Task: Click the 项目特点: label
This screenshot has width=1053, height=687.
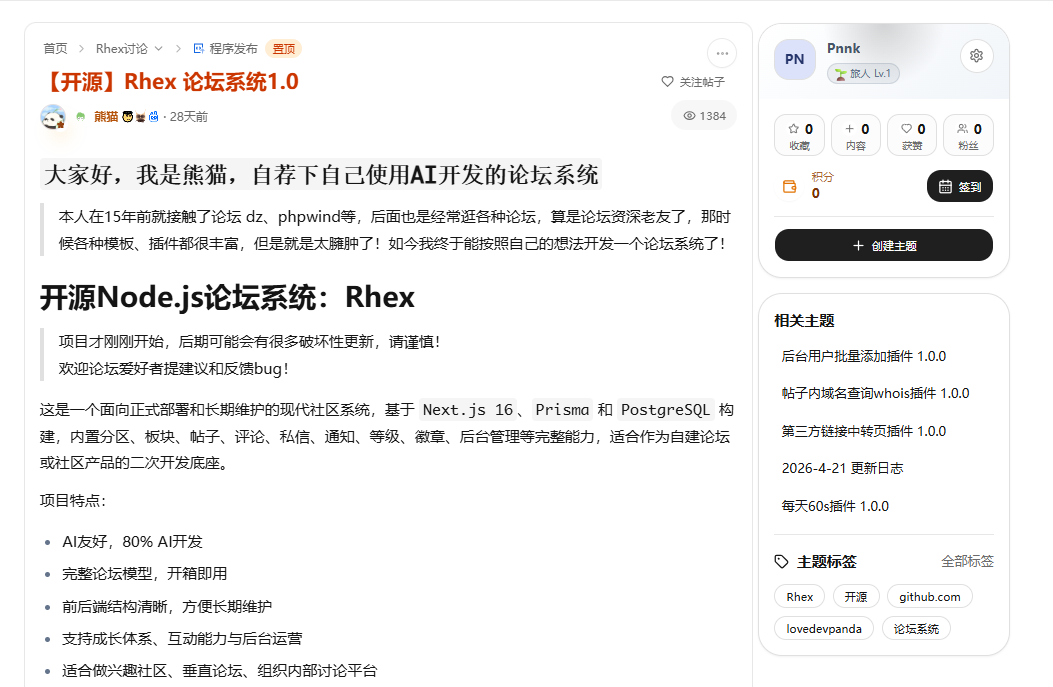Action: point(73,500)
